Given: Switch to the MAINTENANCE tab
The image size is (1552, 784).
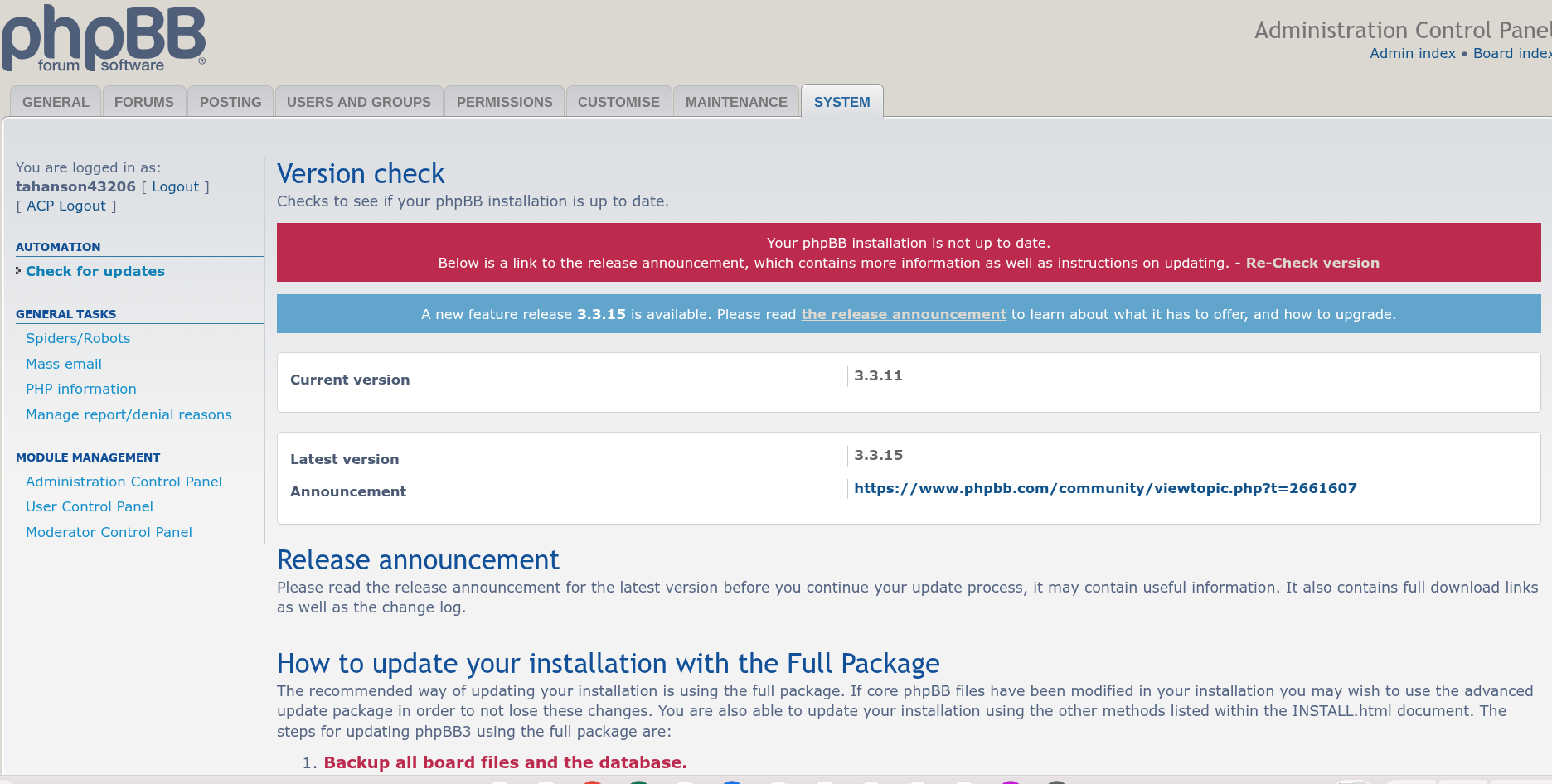Looking at the screenshot, I should 735,101.
